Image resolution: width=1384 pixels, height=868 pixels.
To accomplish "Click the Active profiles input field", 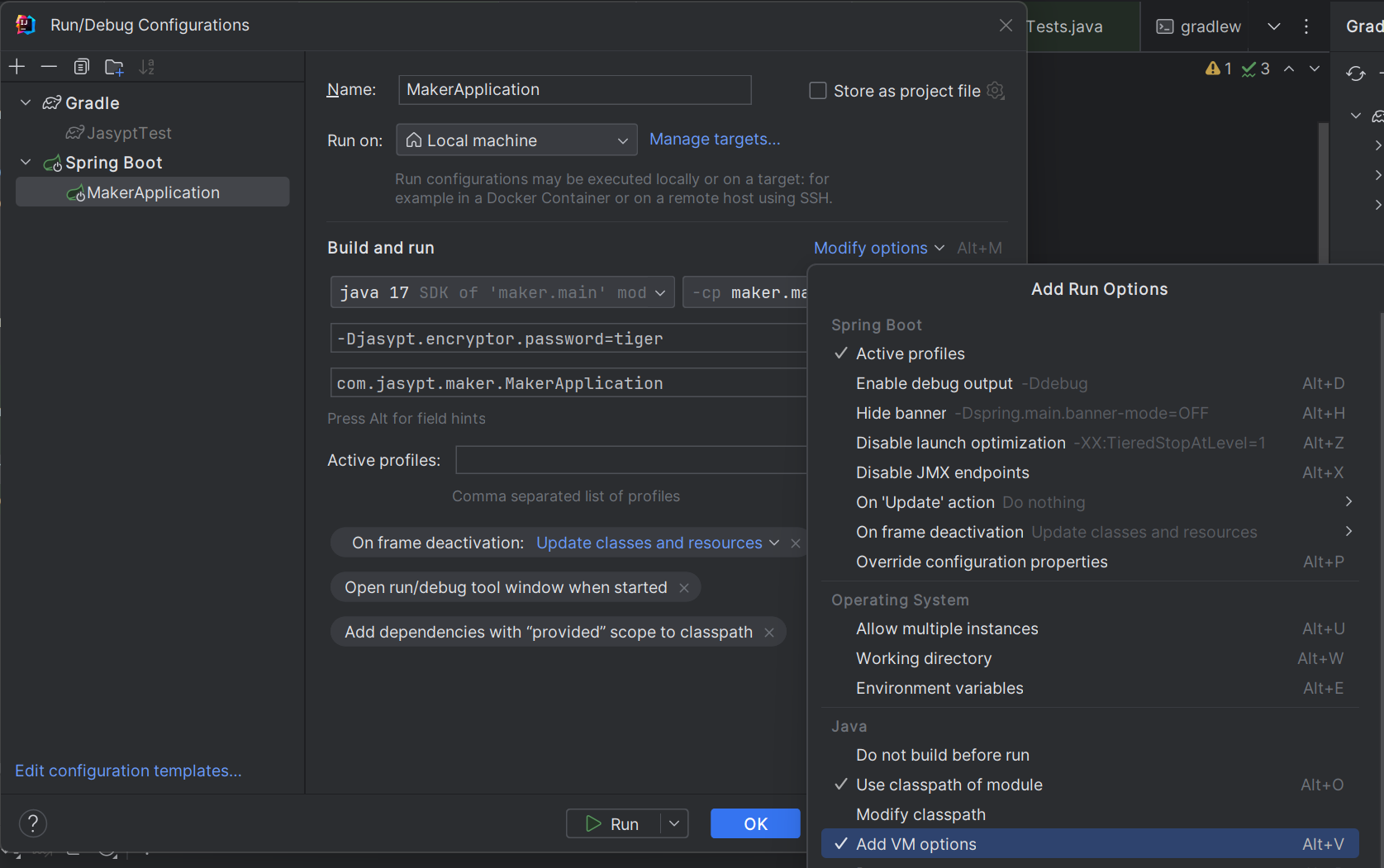I will pos(631,460).
